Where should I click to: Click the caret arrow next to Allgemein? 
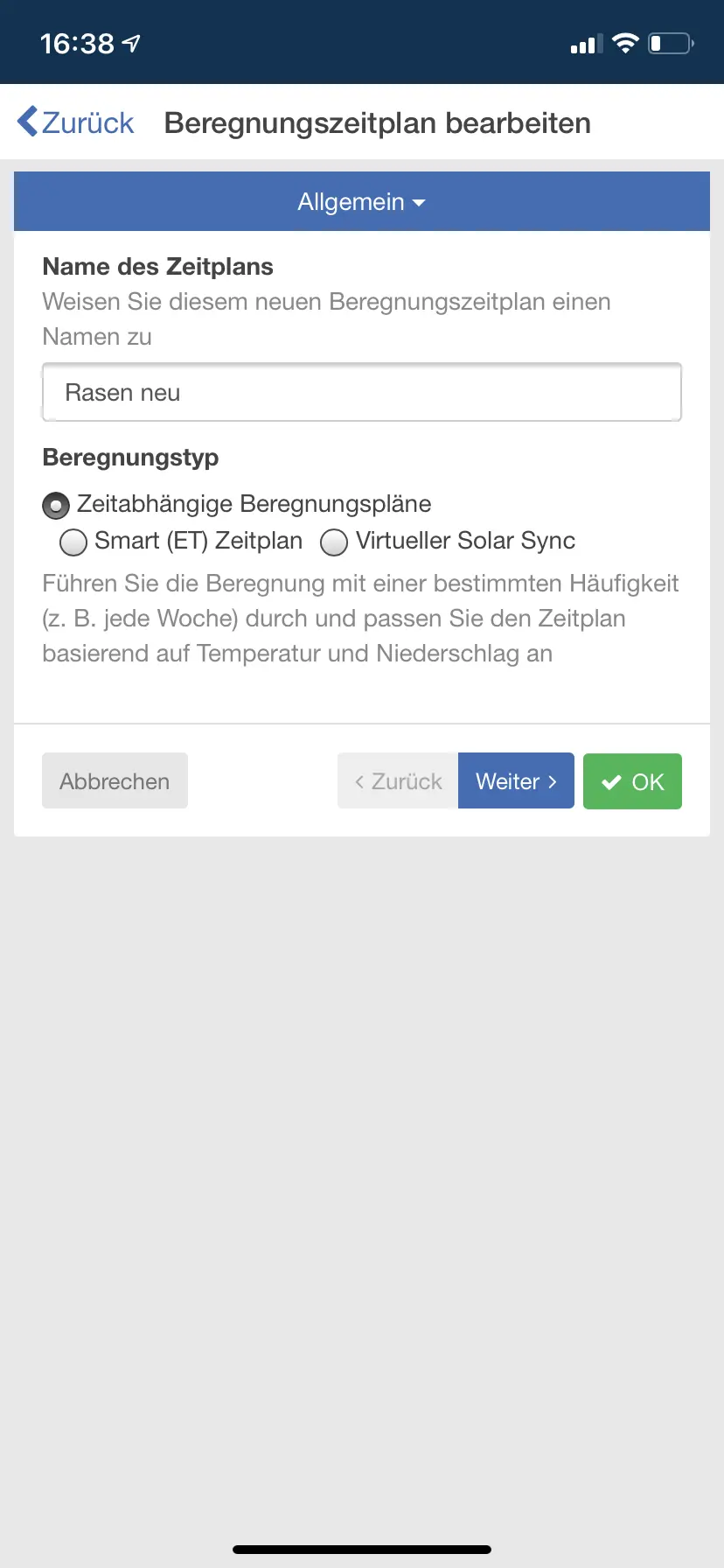(419, 203)
